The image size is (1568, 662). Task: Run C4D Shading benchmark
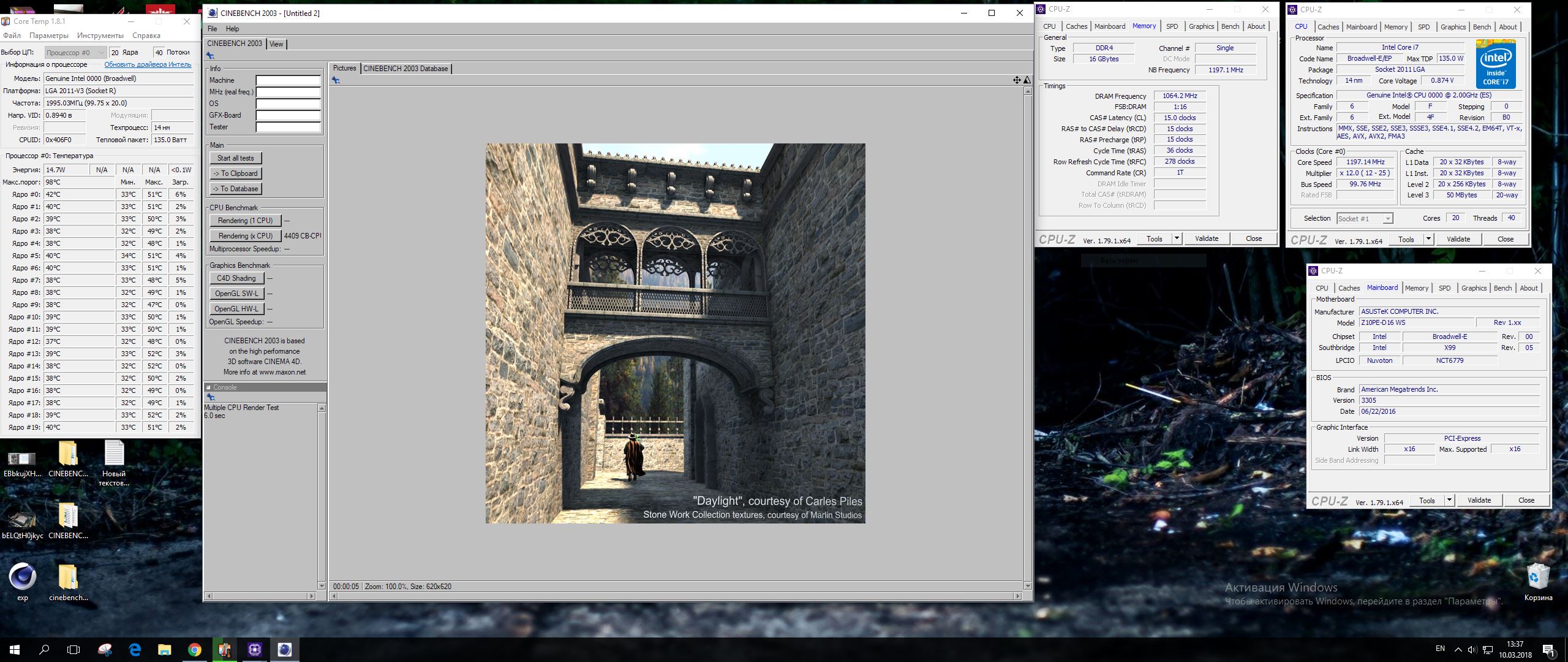pyautogui.click(x=236, y=278)
